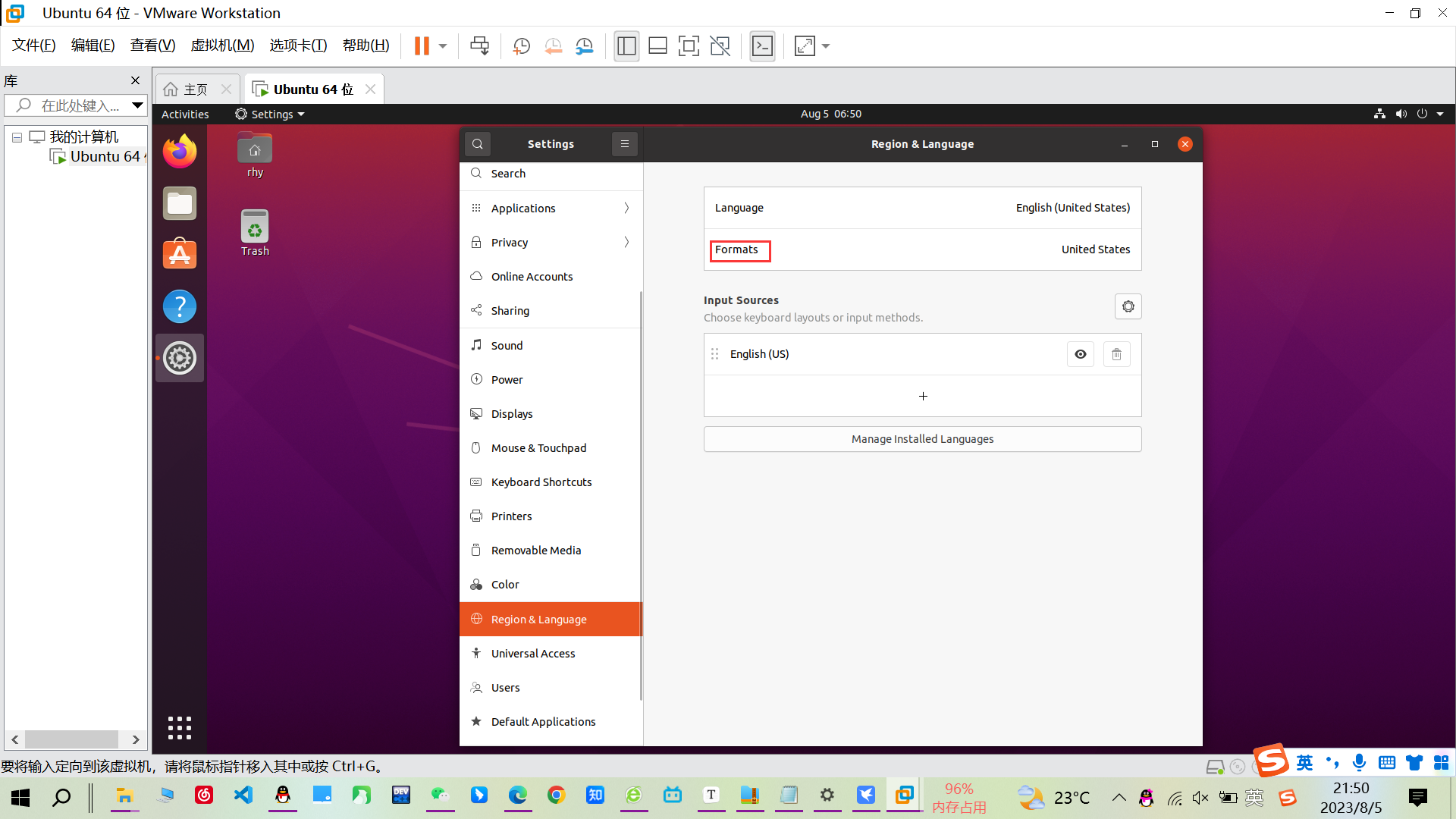
Task: Open VMware 查看(V) menu
Action: [152, 45]
